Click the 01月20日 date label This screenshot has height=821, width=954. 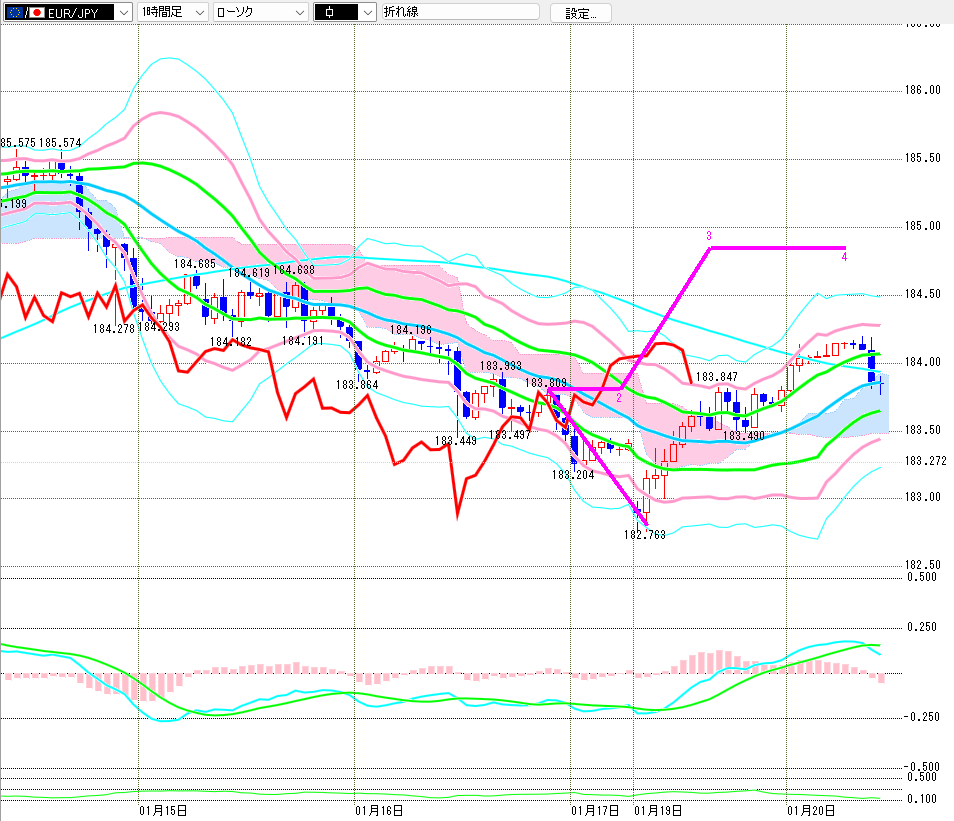[811, 809]
